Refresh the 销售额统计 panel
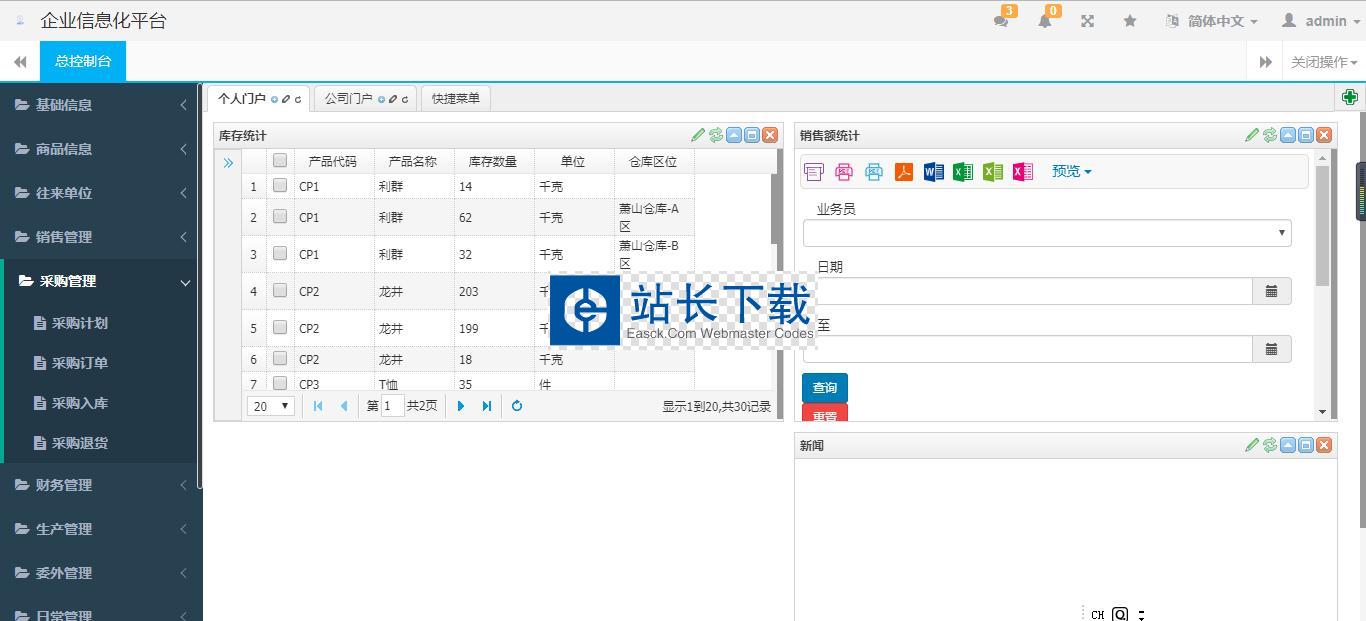The image size is (1366, 621). click(x=1269, y=135)
